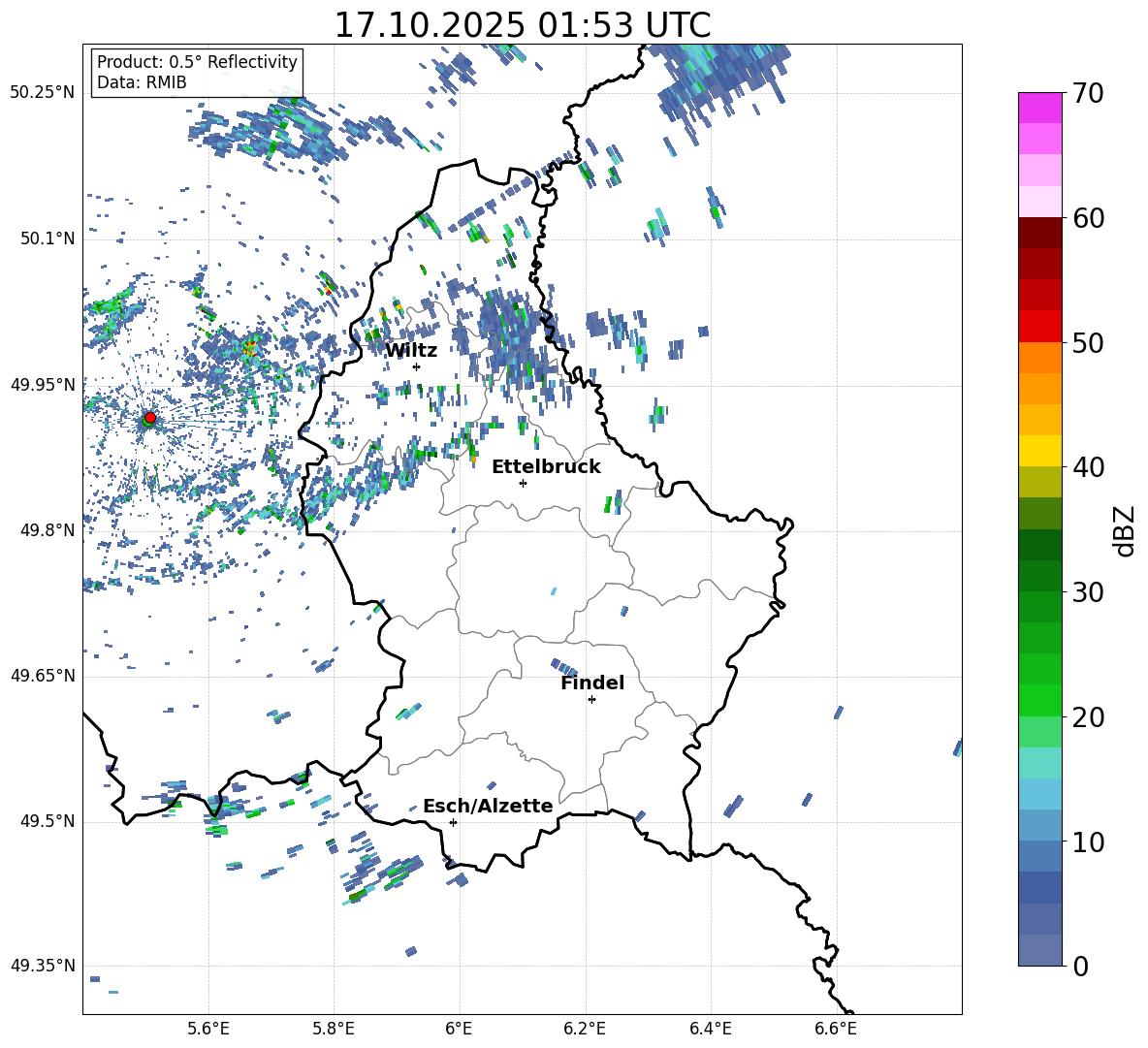Screen dimensions: 1148x1048
Task: Click the Esch/Alzette station cross marker
Action: tap(453, 822)
